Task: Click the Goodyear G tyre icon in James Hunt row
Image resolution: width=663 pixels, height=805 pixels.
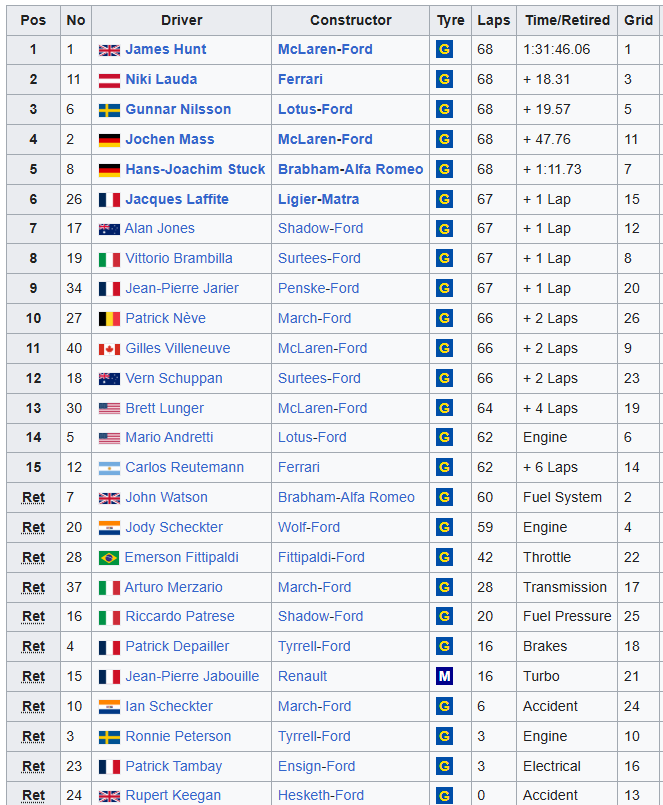Action: point(444,49)
